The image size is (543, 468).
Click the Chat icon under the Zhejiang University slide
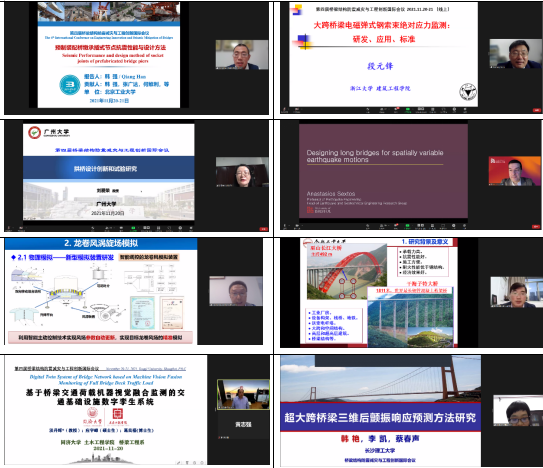[396, 109]
